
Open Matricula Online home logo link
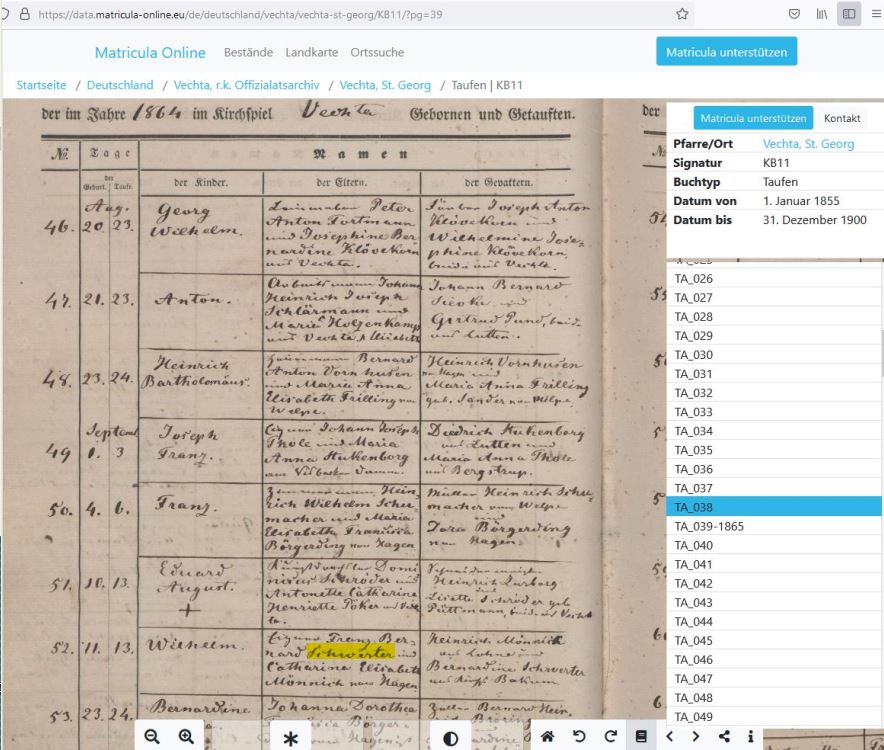tap(150, 52)
